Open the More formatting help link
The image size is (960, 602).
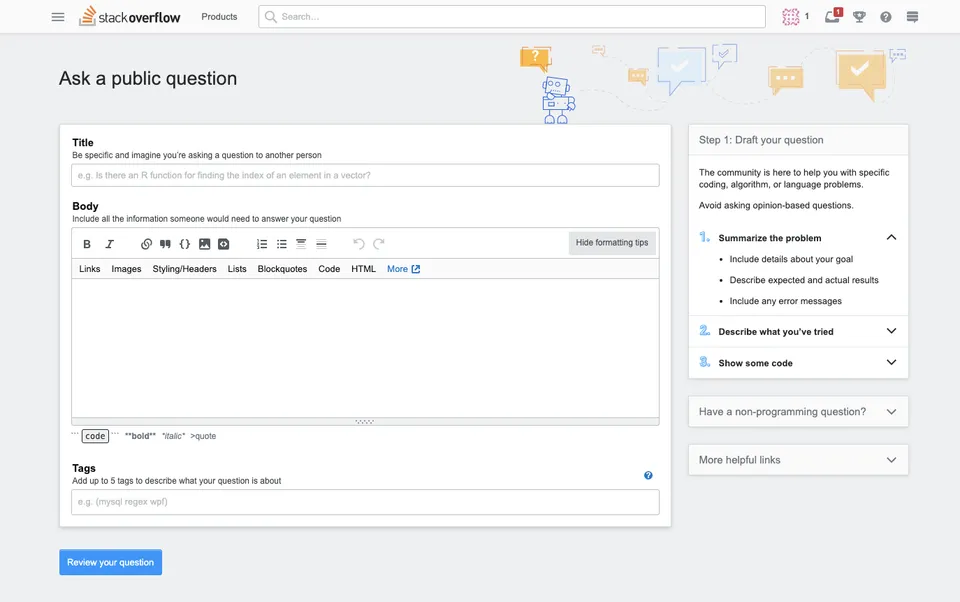point(403,269)
